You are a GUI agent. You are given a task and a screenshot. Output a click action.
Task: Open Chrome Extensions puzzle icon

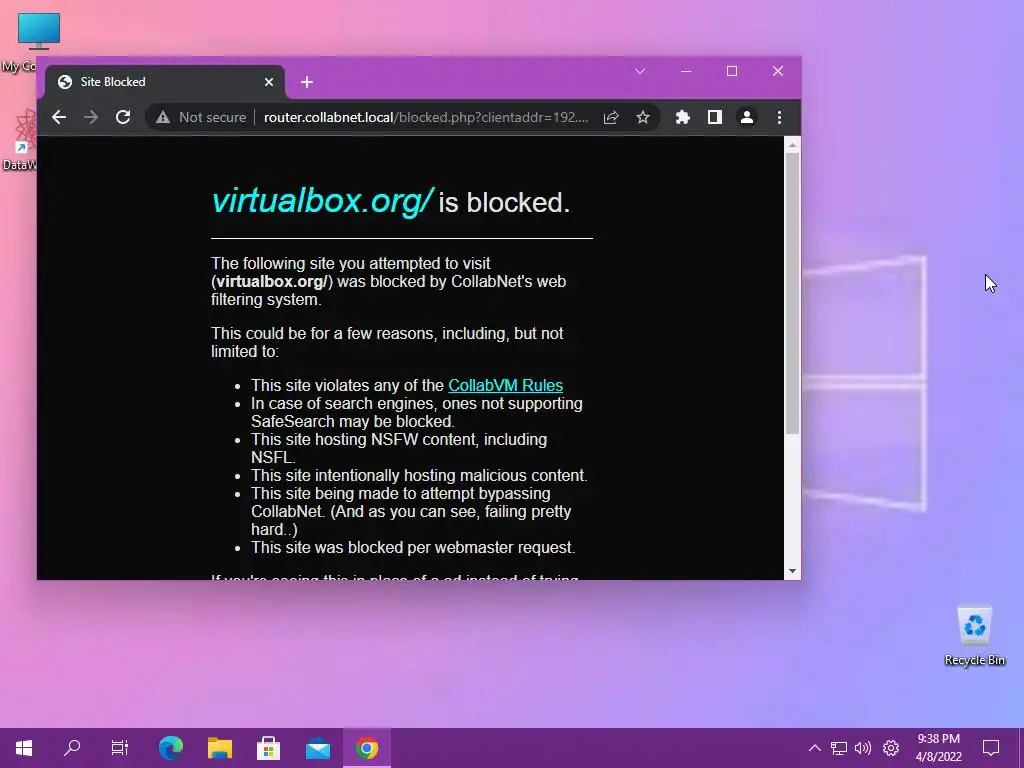[682, 118]
